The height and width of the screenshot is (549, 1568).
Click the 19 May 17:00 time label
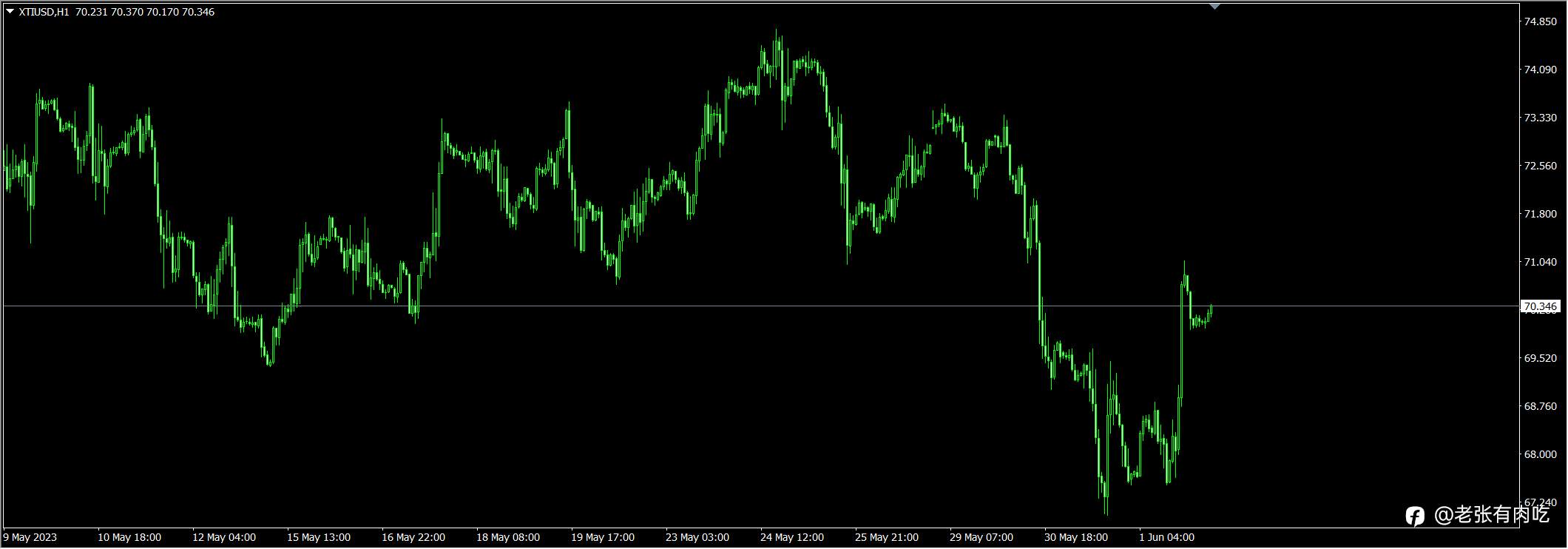point(603,537)
